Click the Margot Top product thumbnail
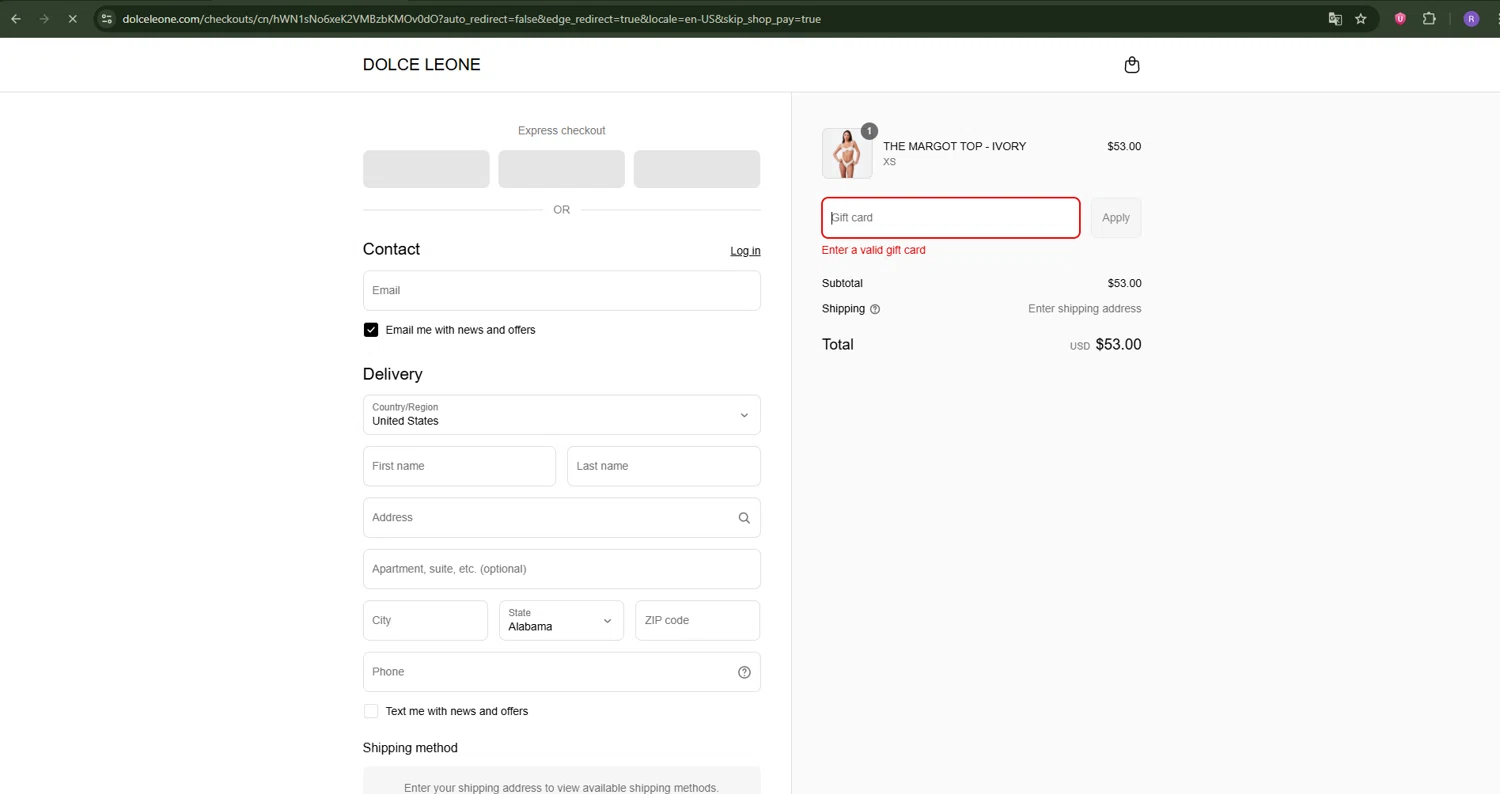Screen dimensions: 1500x794 pos(847,153)
